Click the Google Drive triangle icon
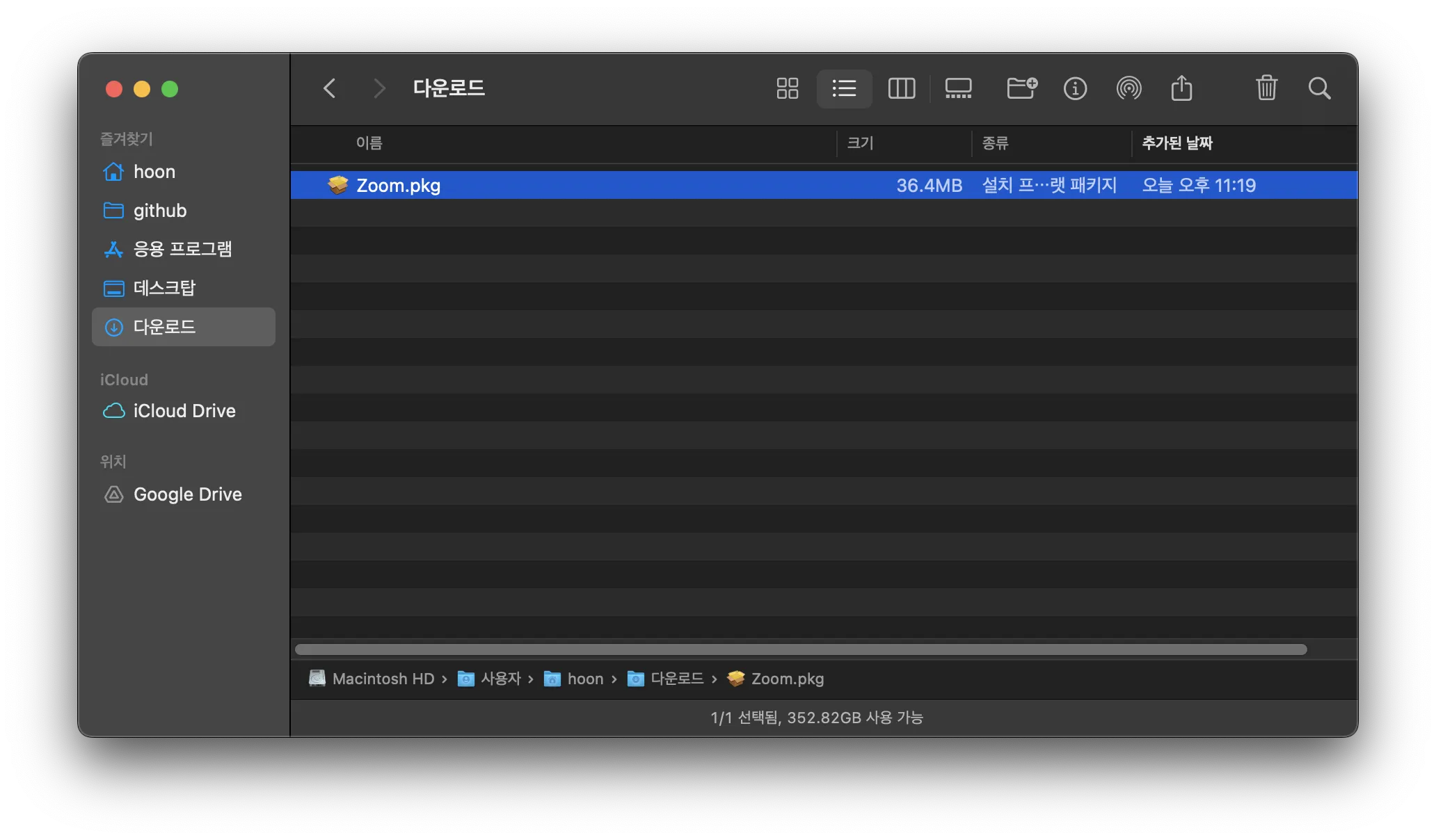1436x840 pixels. [113, 494]
